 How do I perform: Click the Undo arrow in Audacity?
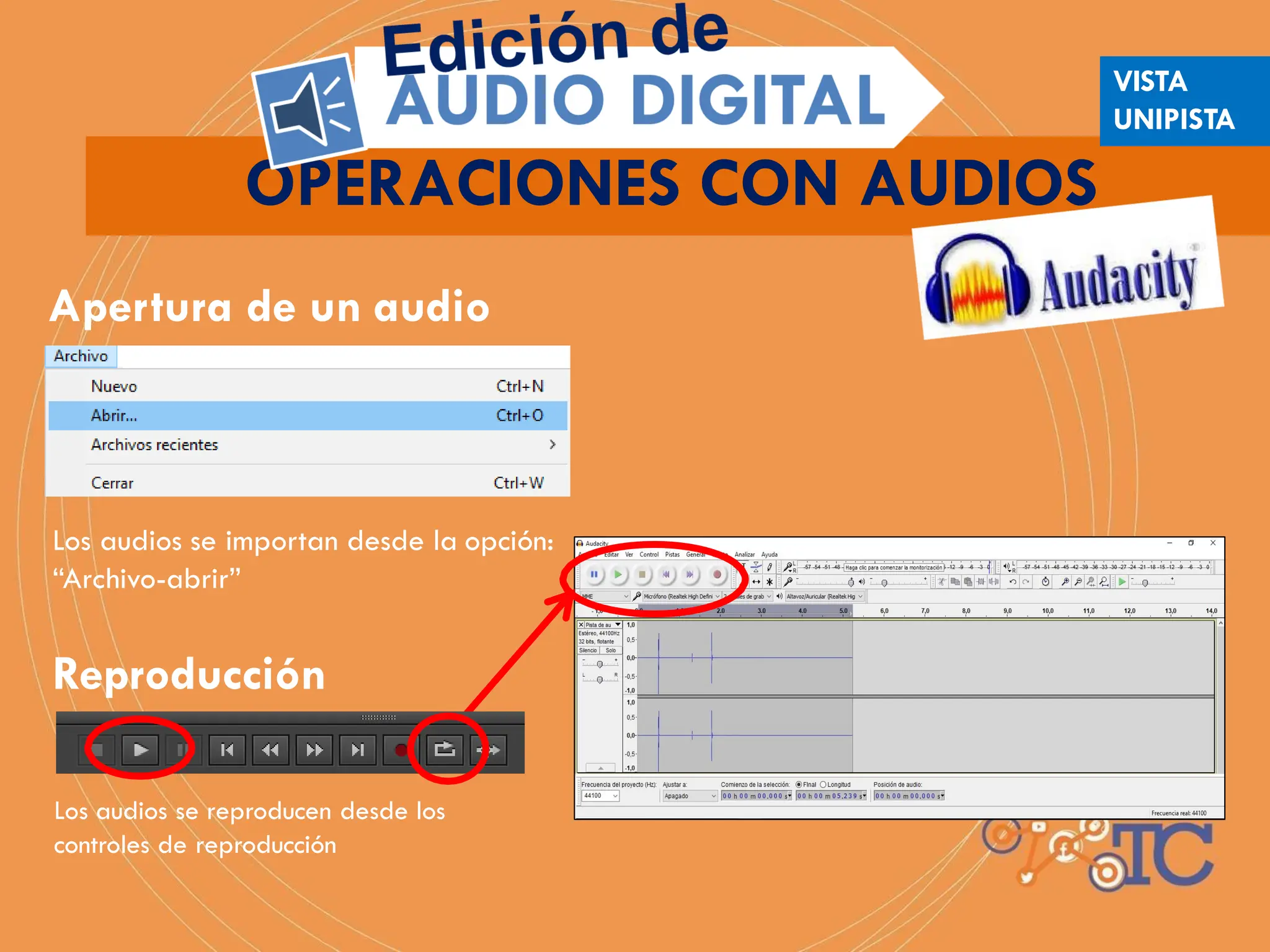[1013, 581]
